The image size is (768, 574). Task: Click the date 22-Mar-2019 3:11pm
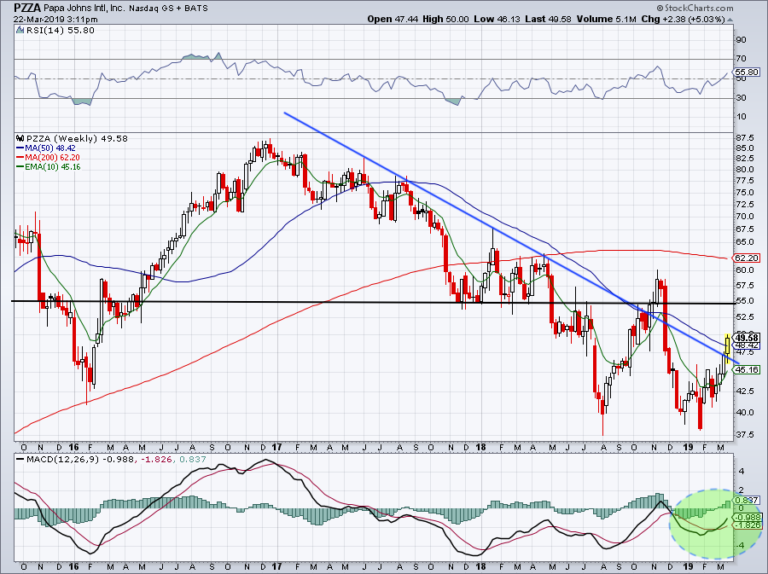click(55, 20)
